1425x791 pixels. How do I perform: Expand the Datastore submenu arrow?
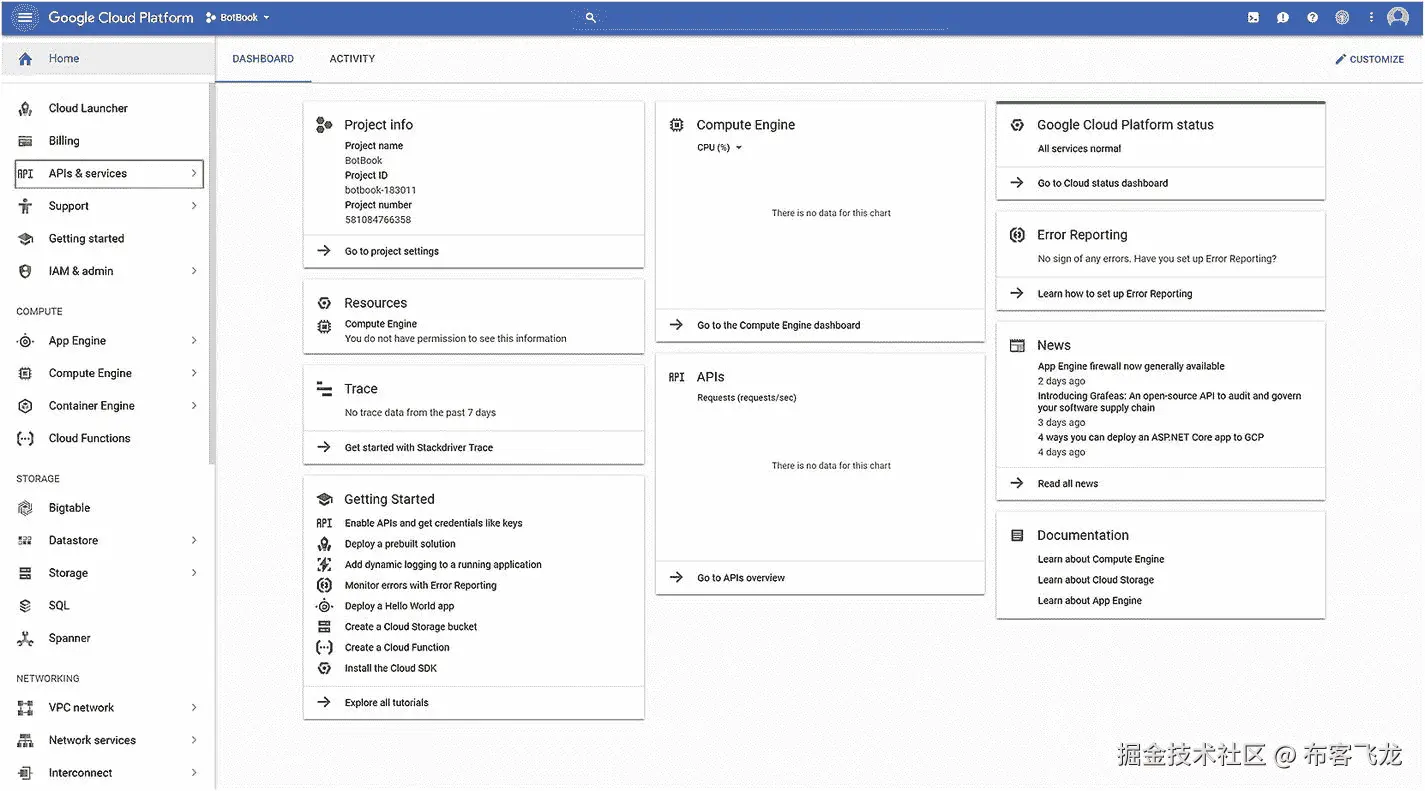click(x=194, y=541)
